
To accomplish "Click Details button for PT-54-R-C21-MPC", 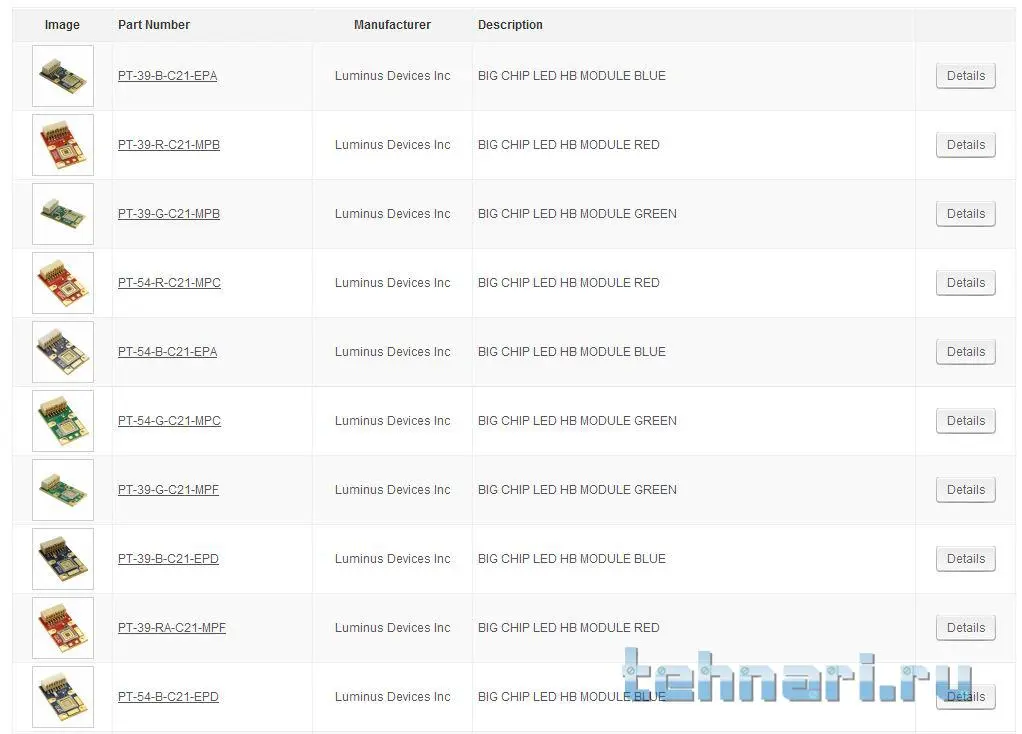I will [x=965, y=283].
